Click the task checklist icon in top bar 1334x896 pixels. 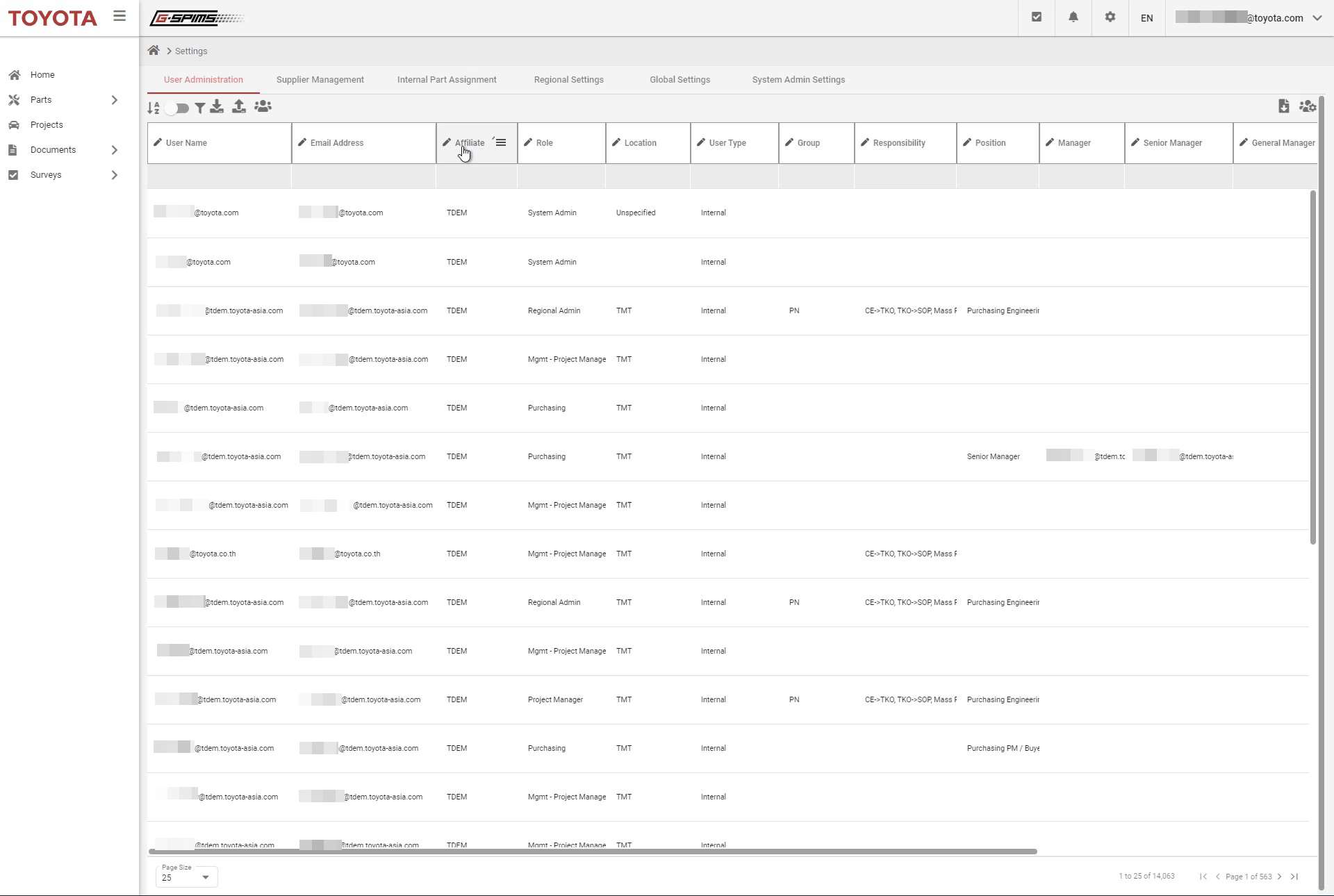1036,17
